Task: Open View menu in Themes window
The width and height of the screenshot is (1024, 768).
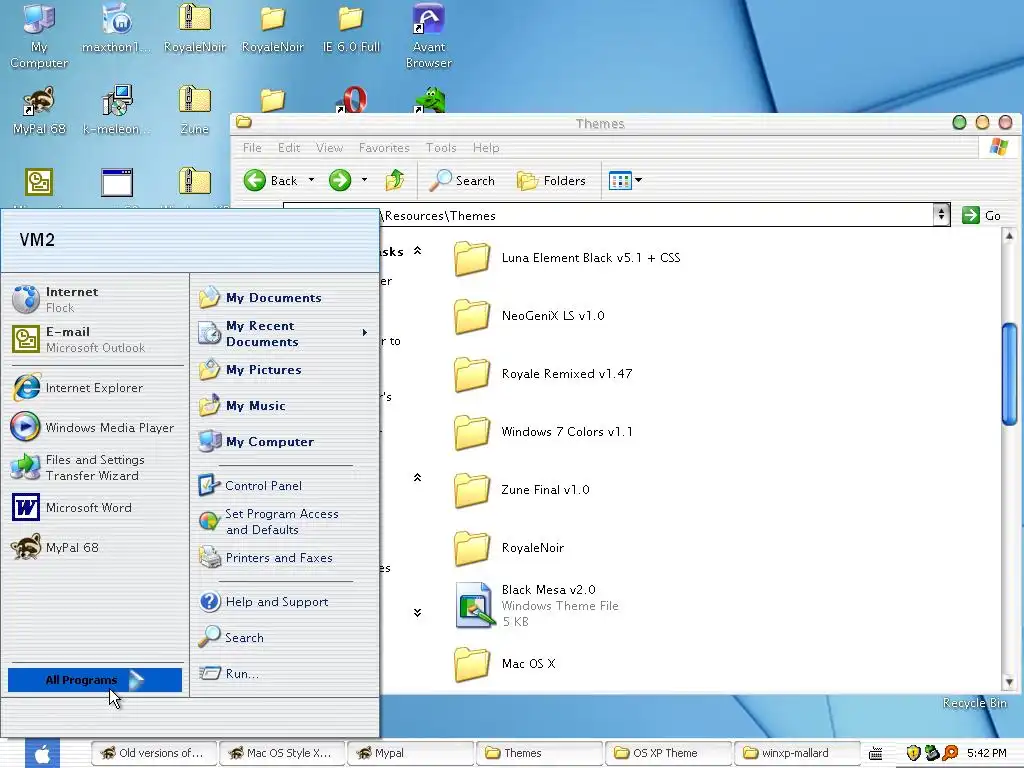Action: pyautogui.click(x=329, y=148)
